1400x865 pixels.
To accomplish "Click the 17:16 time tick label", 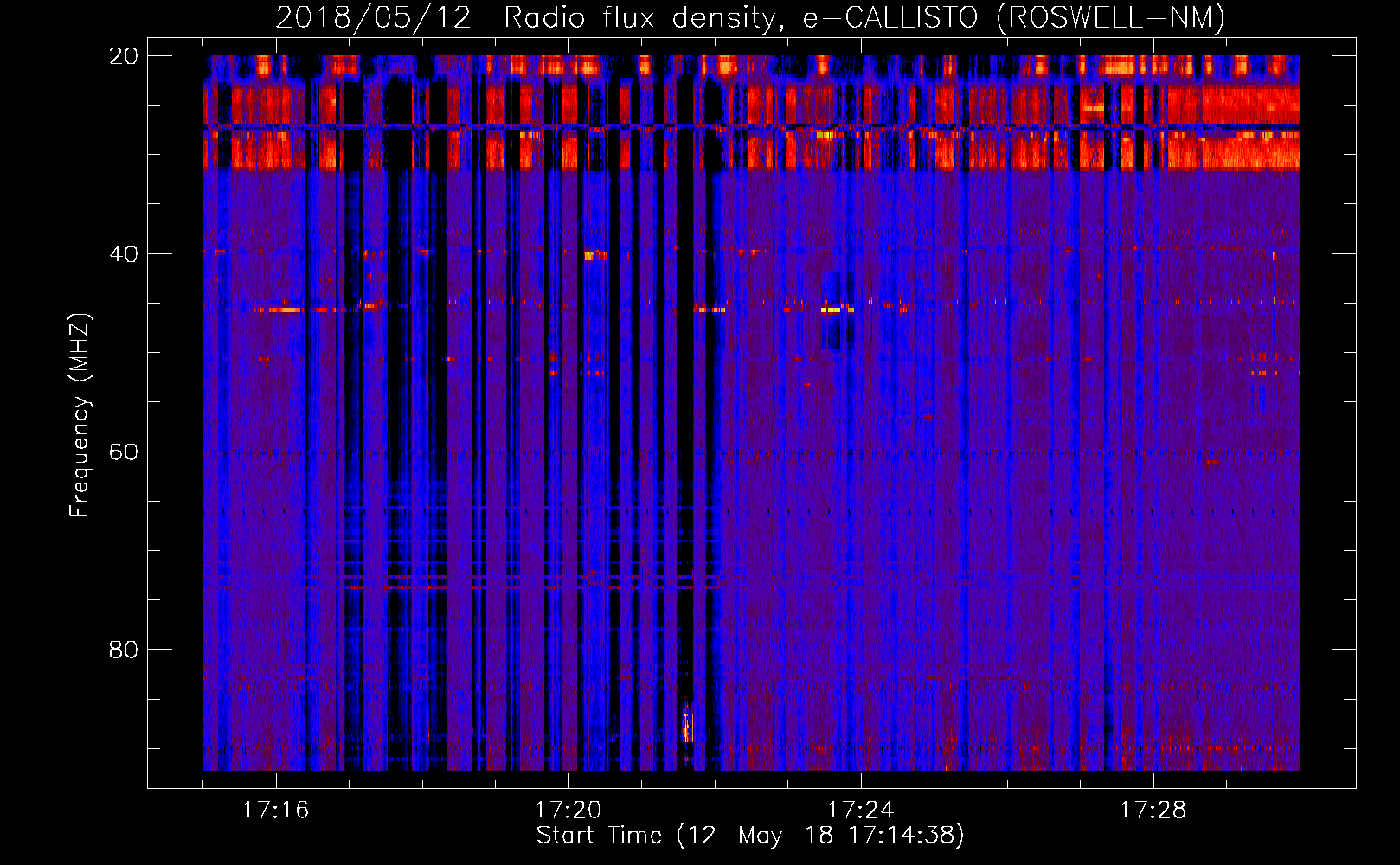I will click(x=275, y=811).
